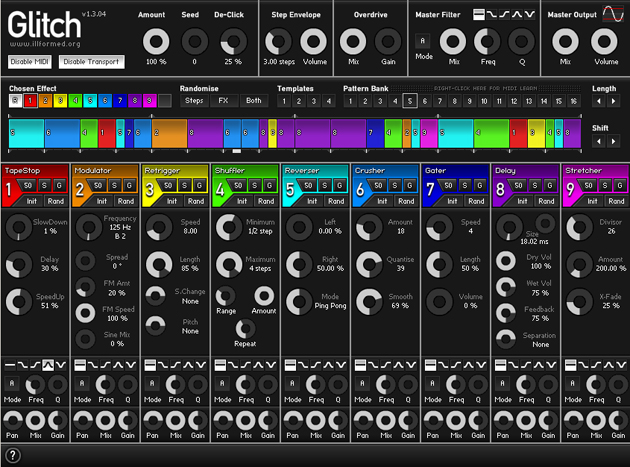Screen dimensions: 630x467
Task: Select the Master Filter band-pass shape icon
Action: pyautogui.click(x=517, y=14)
